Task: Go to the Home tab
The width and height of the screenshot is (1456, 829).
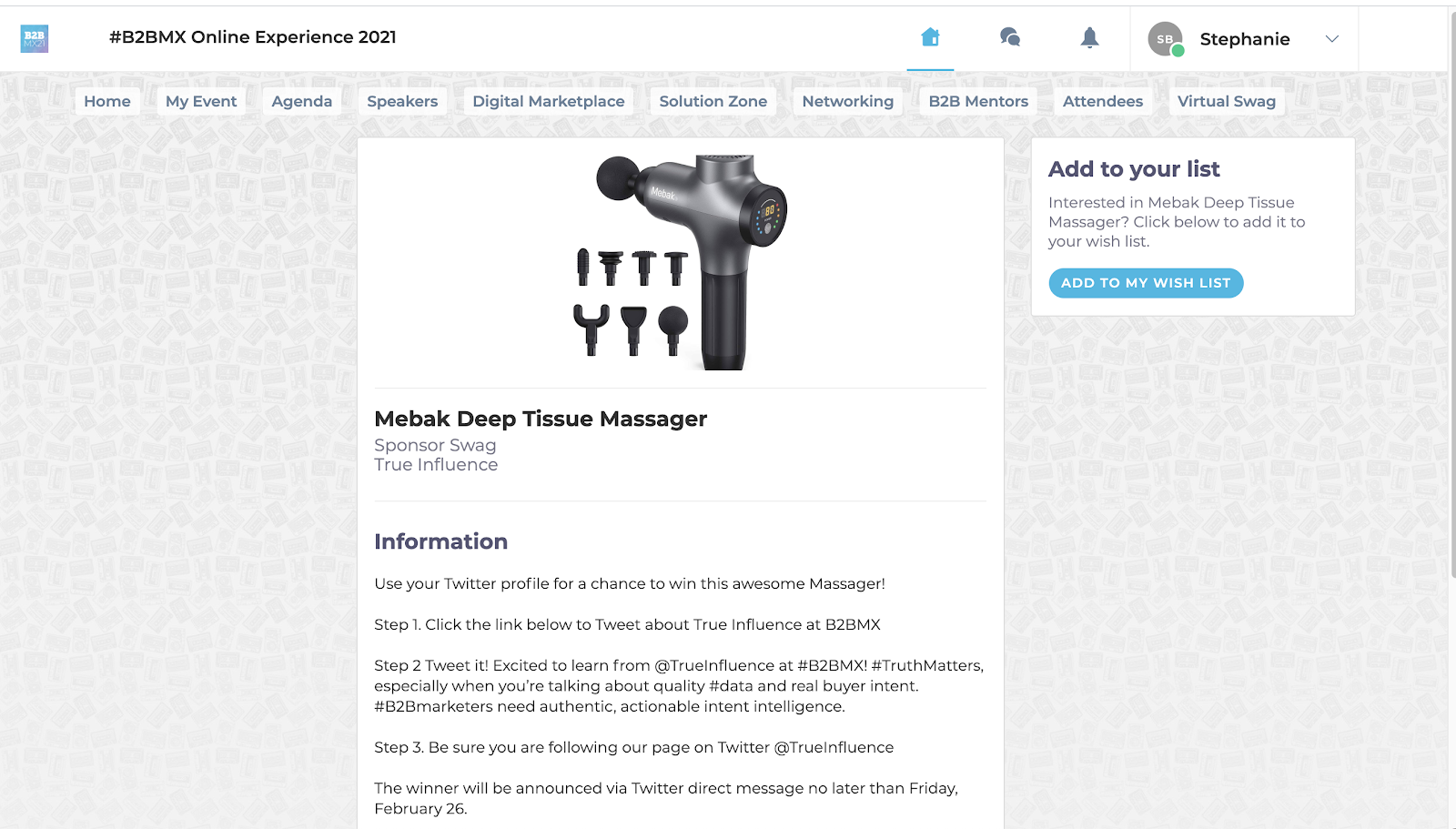Action: [x=107, y=101]
